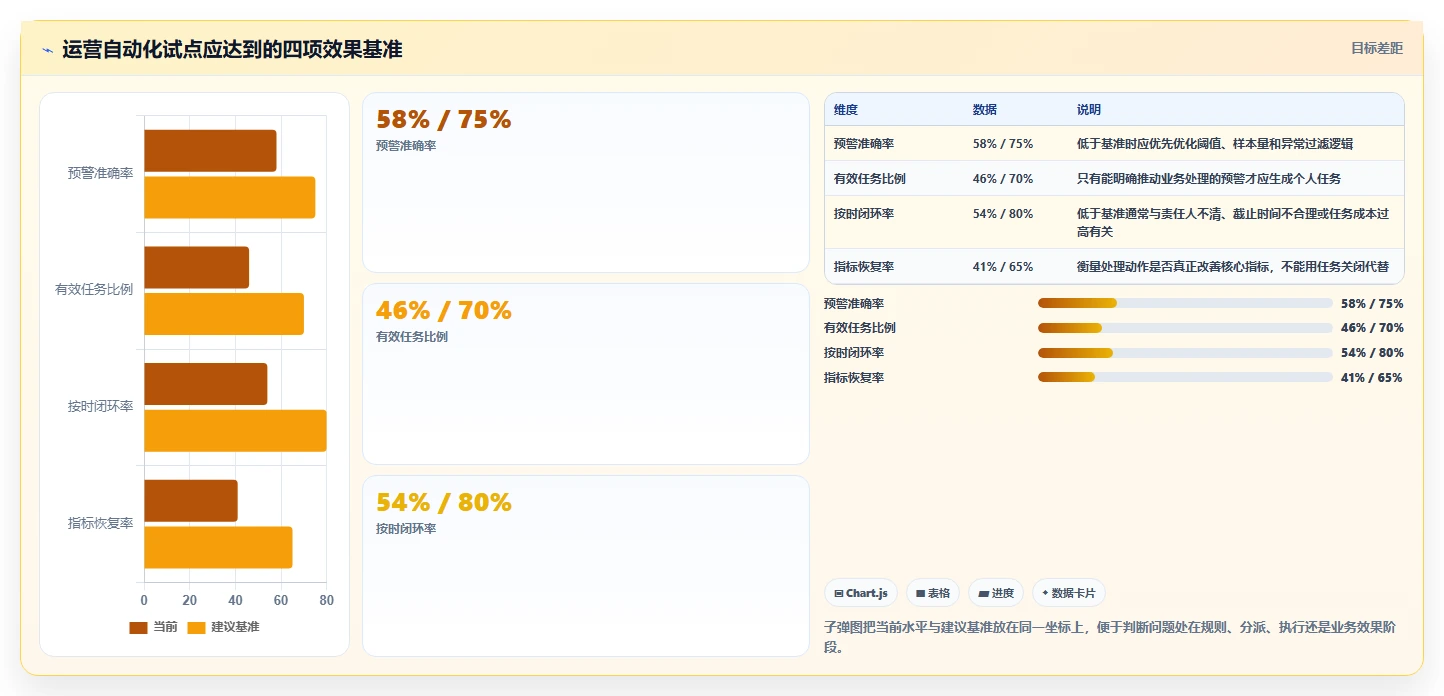Click the 46% / 70% data card
1444x696 pixels.
[586, 374]
